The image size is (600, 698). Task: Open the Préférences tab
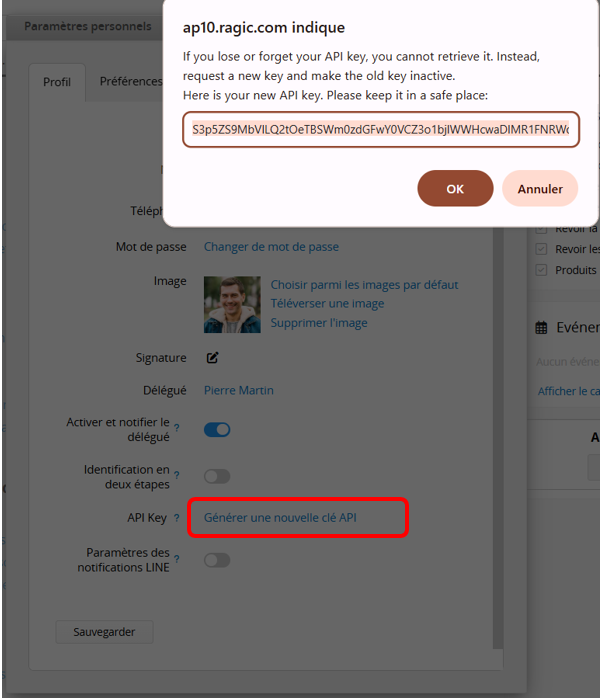[x=131, y=81]
